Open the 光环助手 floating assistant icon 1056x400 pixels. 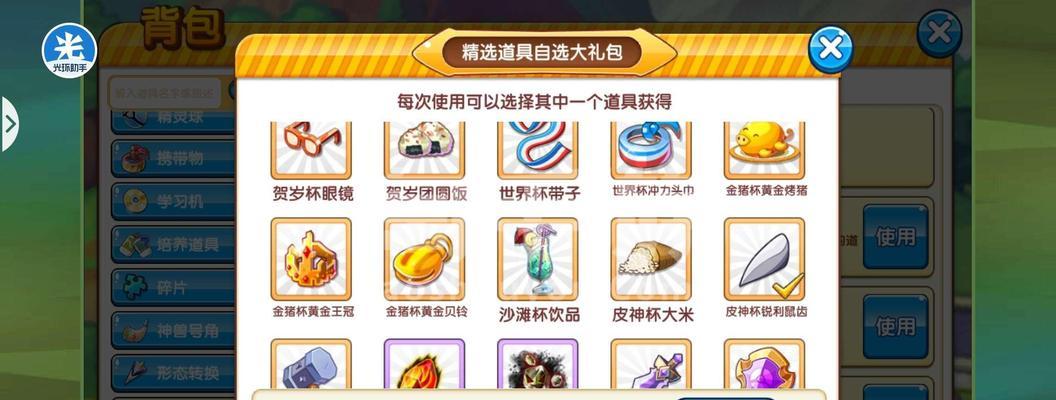point(69,51)
